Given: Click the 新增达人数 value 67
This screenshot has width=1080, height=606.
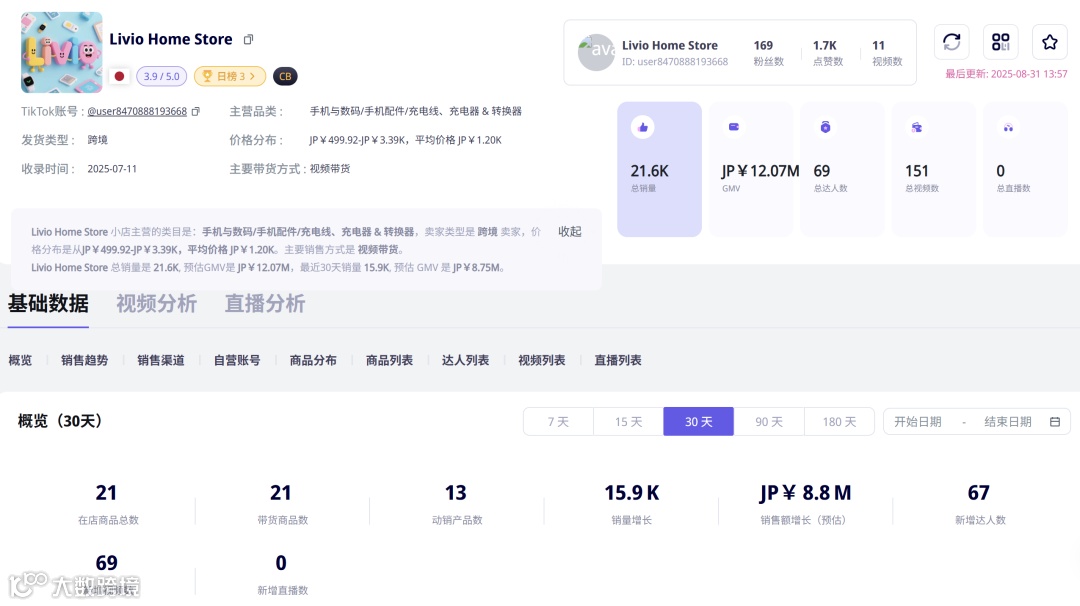Looking at the screenshot, I should click(x=979, y=492).
